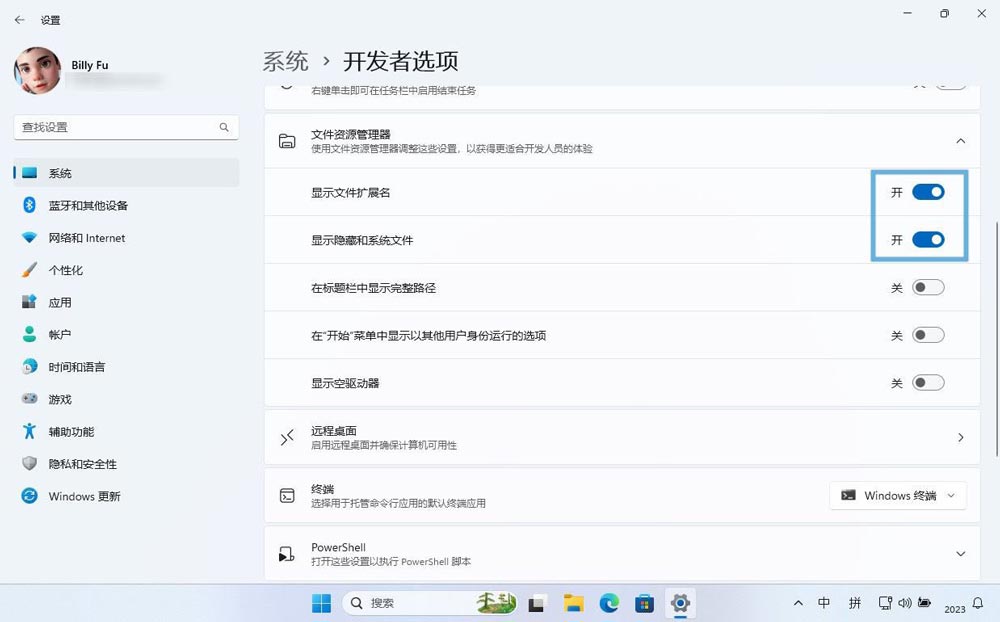Open the 网络和 Internet sidebar section
This screenshot has width=1000, height=622.
[x=86, y=238]
